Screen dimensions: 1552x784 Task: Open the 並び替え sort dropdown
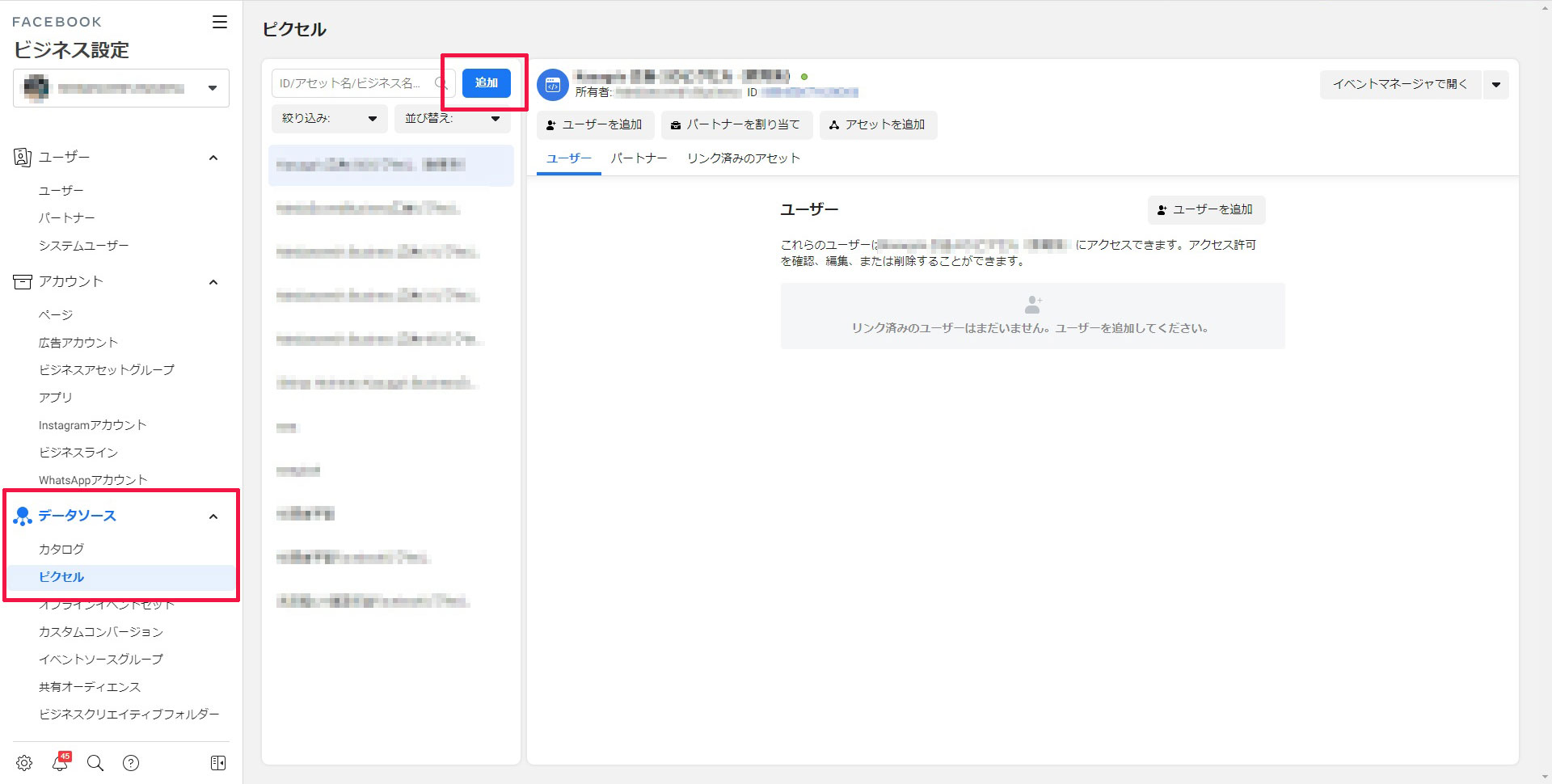(453, 119)
